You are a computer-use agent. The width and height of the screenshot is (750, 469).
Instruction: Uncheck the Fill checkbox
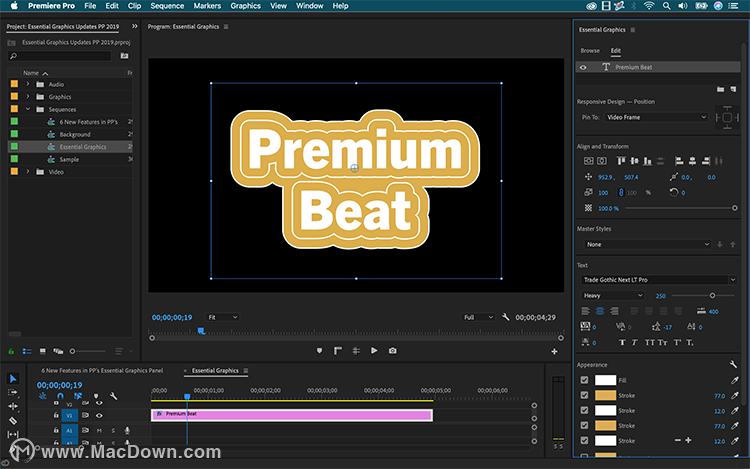point(585,380)
